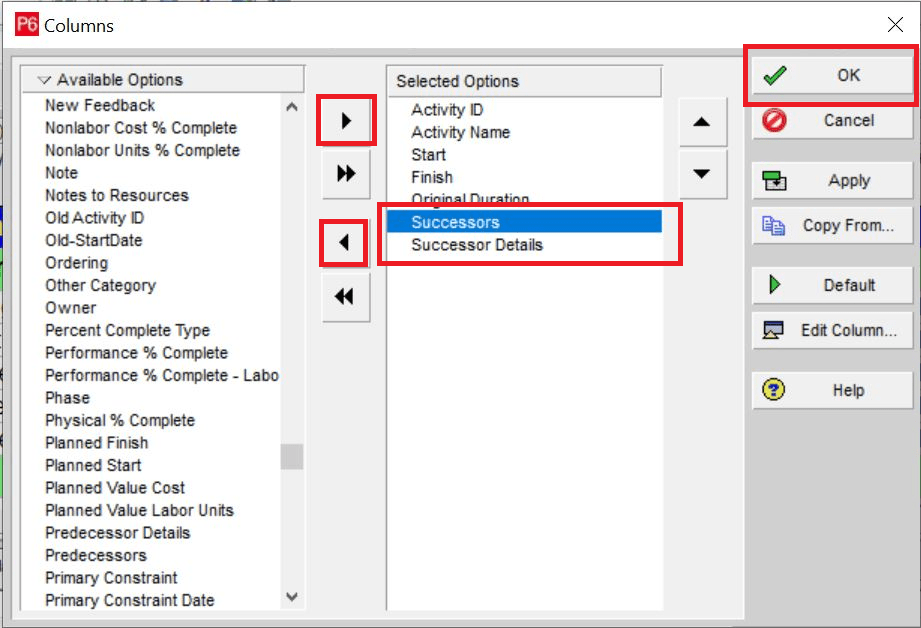Screen dimensions: 921x628
Task: Collapse the Available Options triangle
Action: tap(44, 80)
